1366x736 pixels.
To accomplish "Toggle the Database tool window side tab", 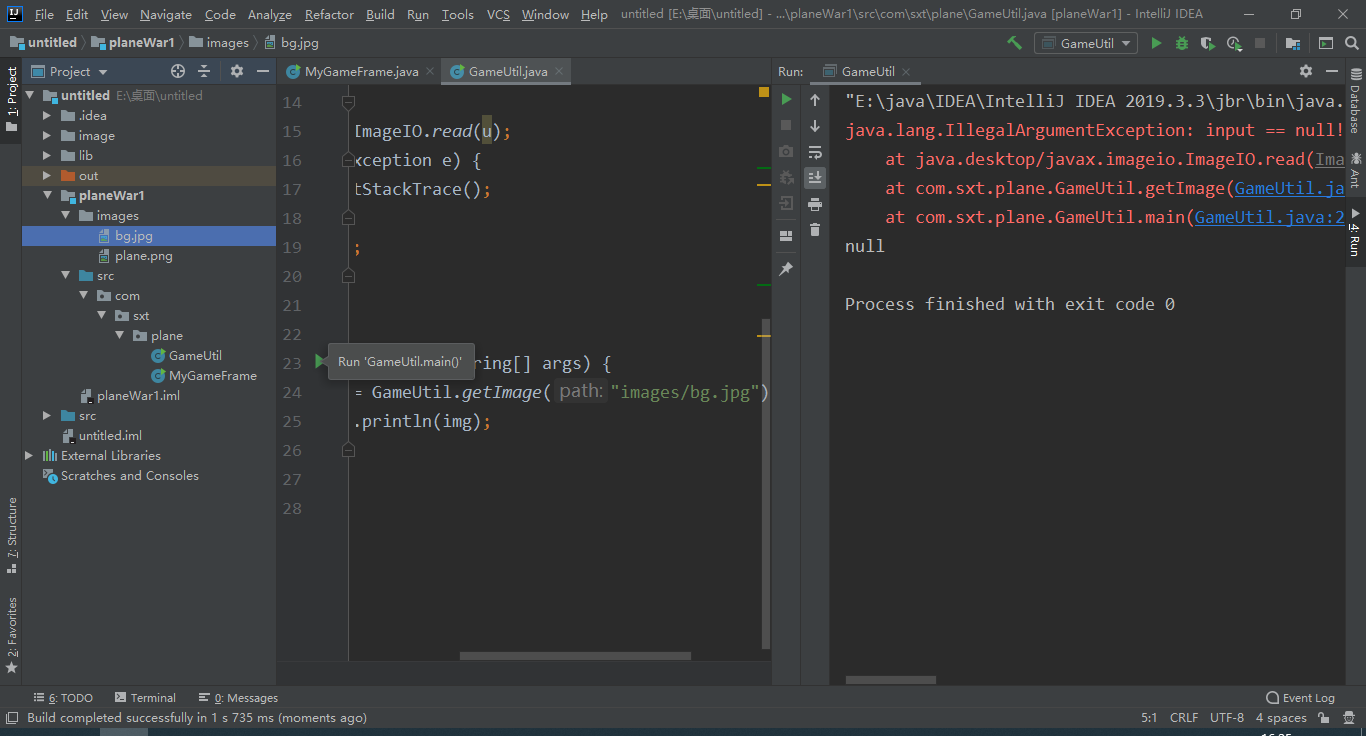I will [1355, 102].
